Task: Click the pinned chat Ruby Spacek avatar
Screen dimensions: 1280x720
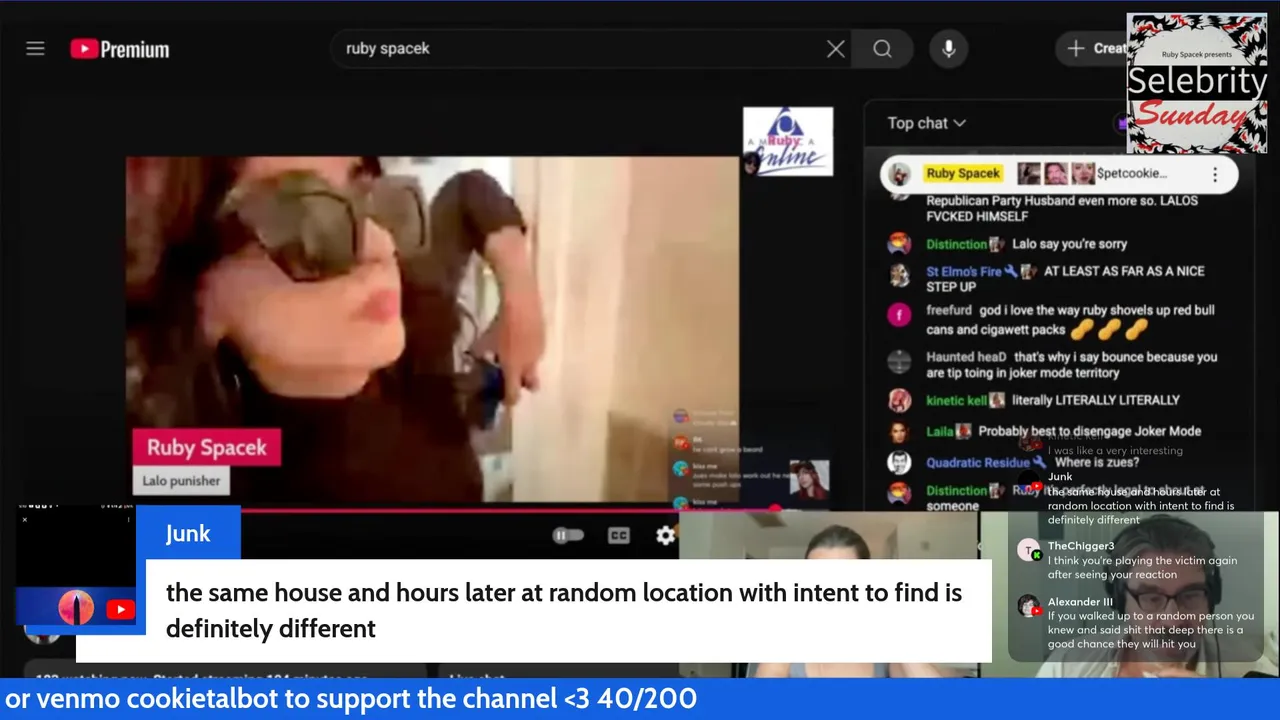Action: pos(900,174)
